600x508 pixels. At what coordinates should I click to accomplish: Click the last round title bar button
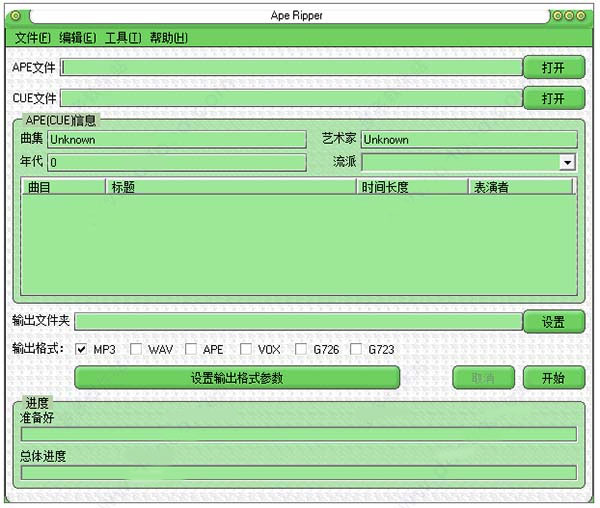coord(581,16)
